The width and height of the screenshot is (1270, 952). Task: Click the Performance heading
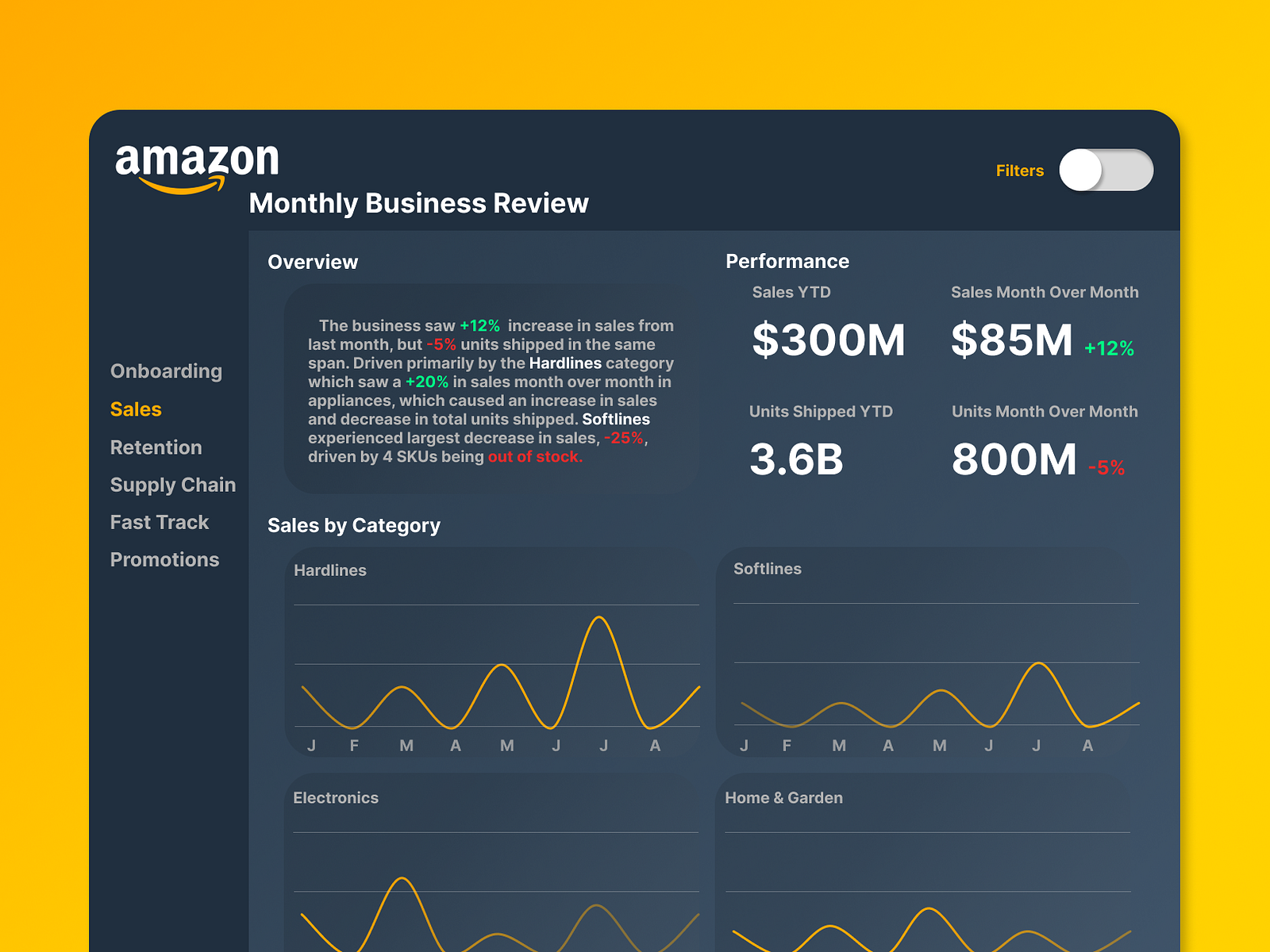(787, 261)
